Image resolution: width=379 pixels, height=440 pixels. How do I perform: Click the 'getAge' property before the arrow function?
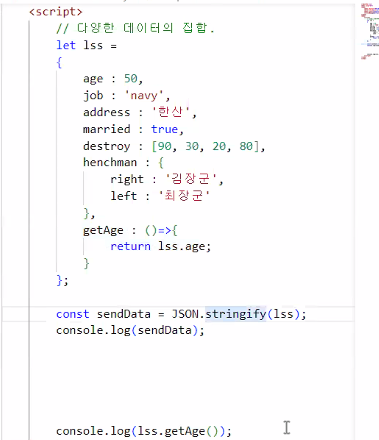(x=103, y=230)
